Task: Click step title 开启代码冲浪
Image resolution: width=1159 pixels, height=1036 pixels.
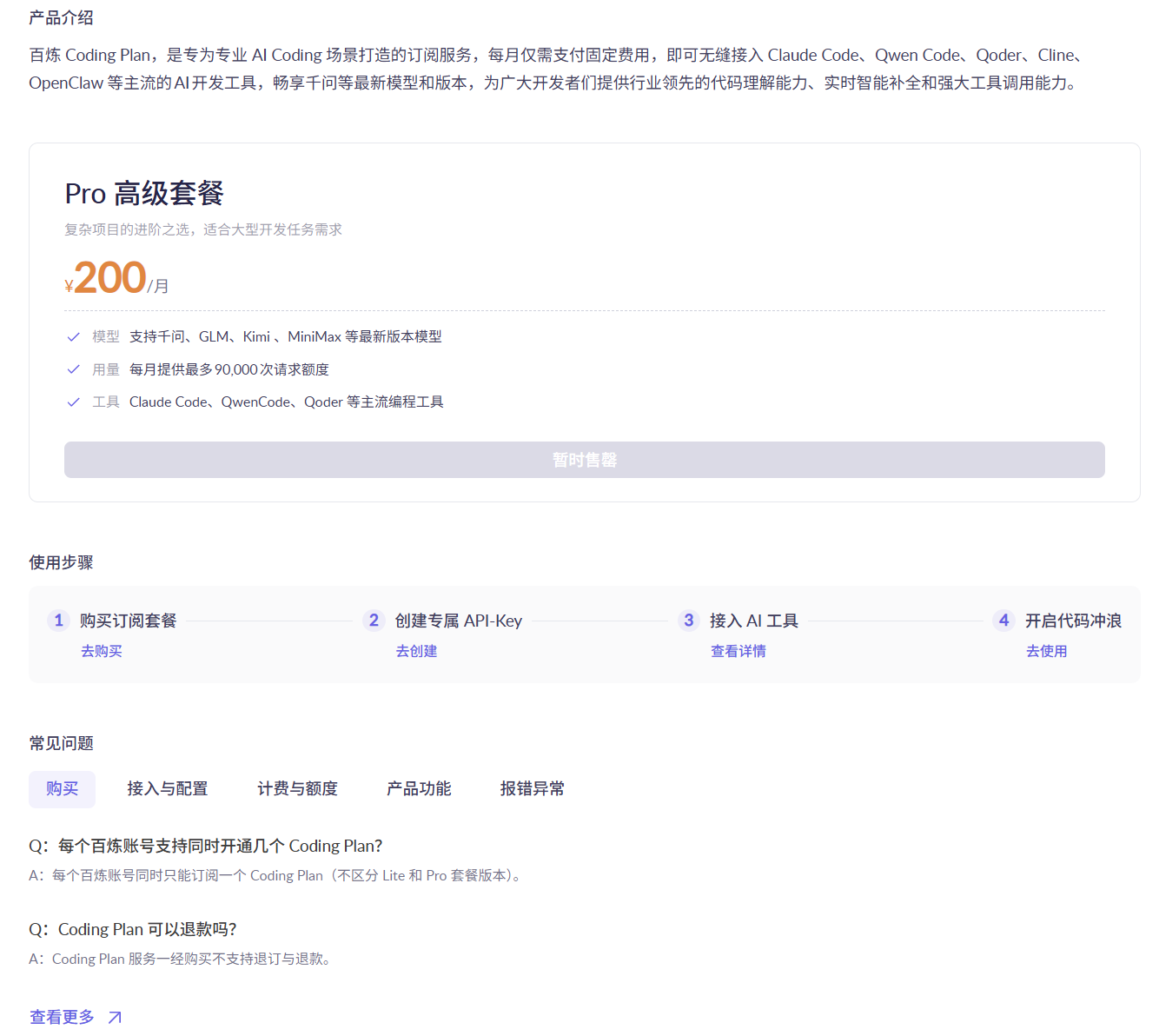Action: [1074, 621]
